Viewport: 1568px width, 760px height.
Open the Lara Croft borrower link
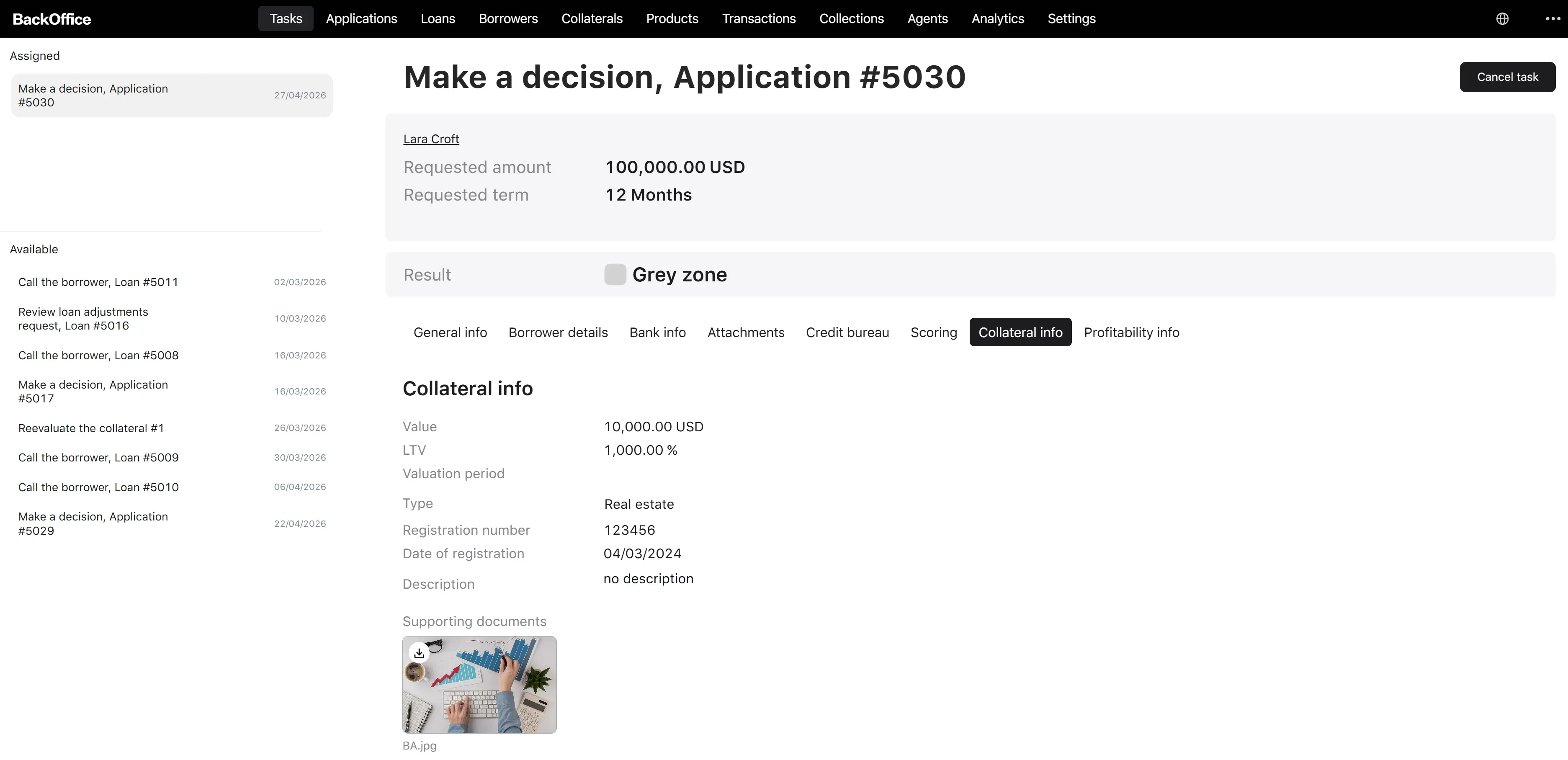431,139
